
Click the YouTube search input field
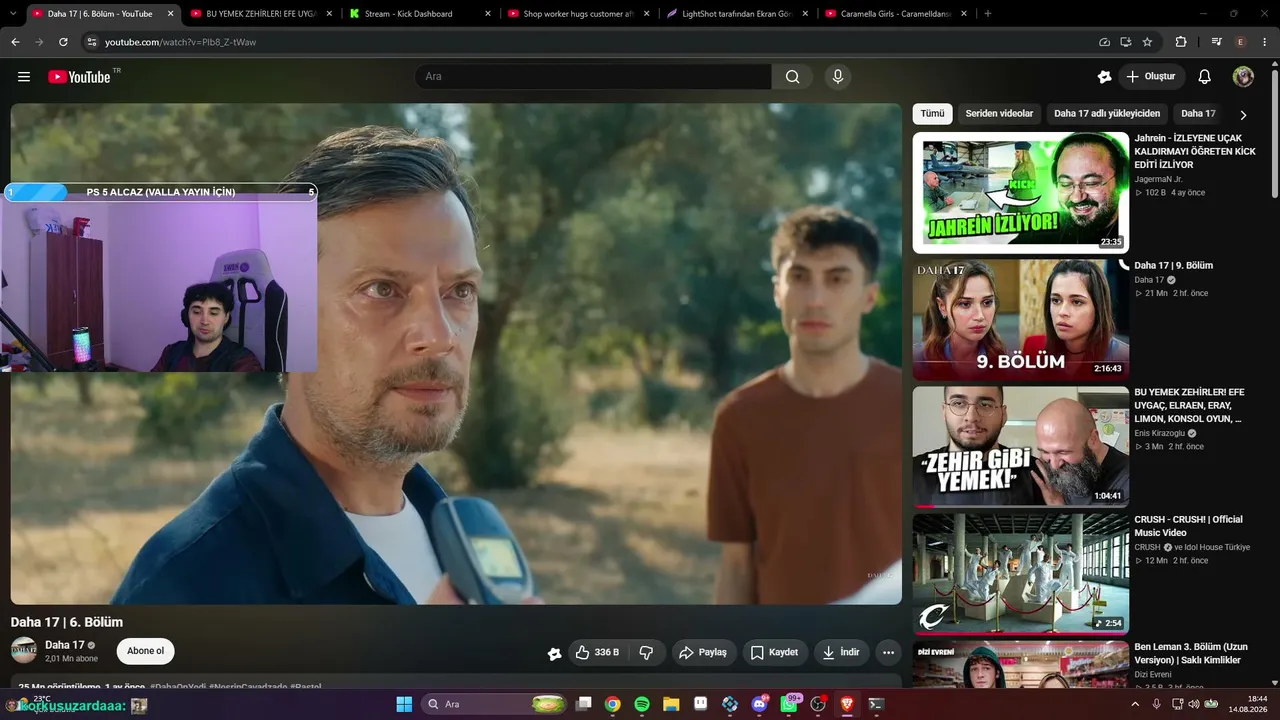pyautogui.click(x=593, y=77)
